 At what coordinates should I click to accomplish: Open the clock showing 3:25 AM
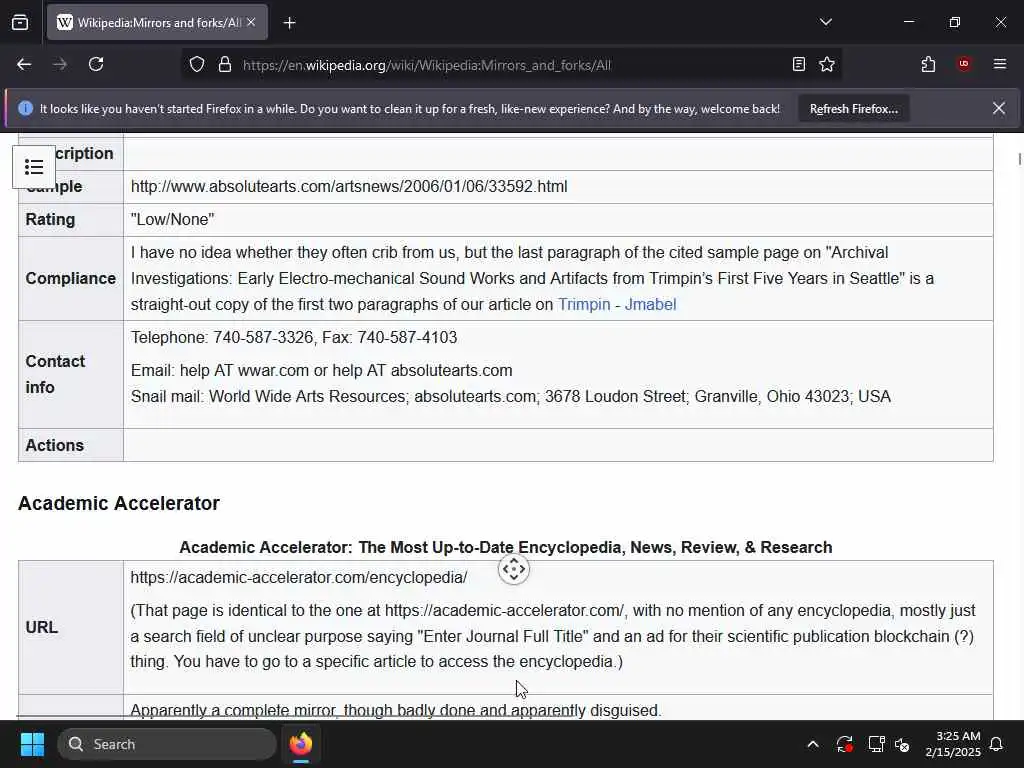coord(953,744)
